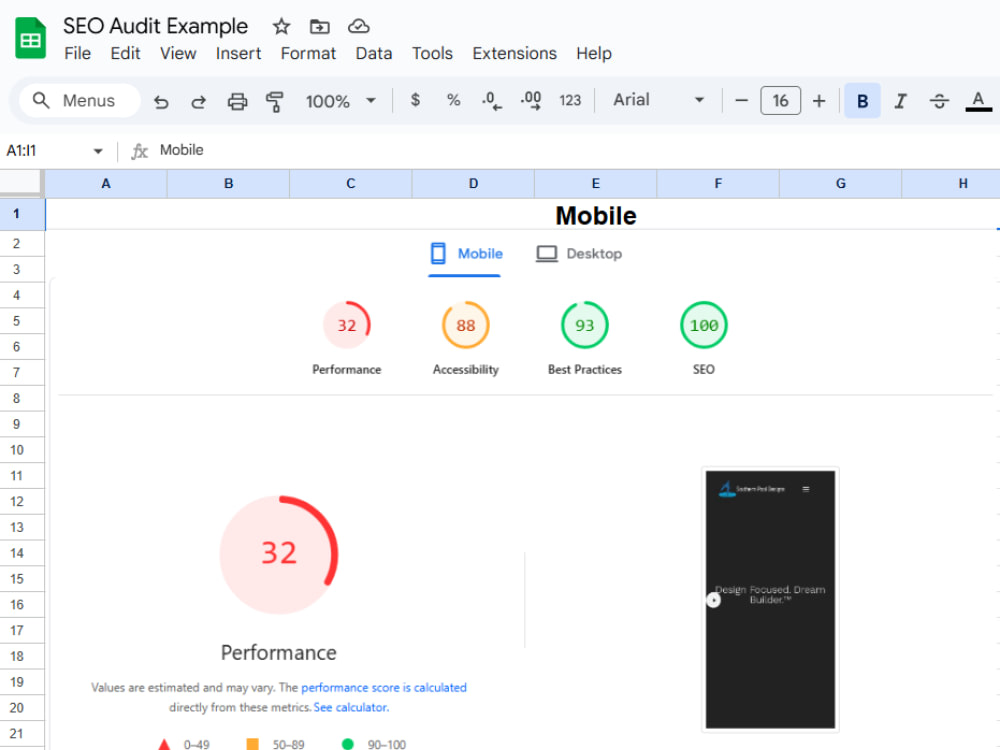Decrease decimal places
The width and height of the screenshot is (1000, 750).
click(x=491, y=100)
